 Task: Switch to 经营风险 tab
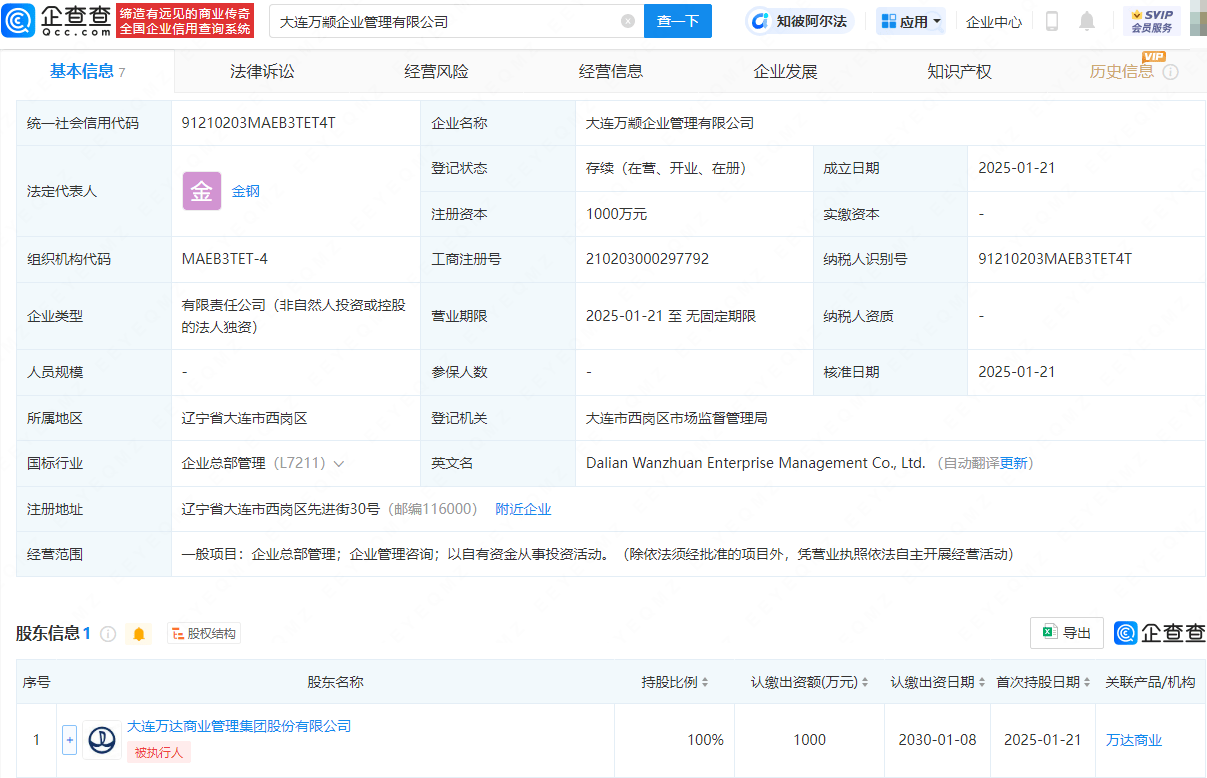coord(436,71)
